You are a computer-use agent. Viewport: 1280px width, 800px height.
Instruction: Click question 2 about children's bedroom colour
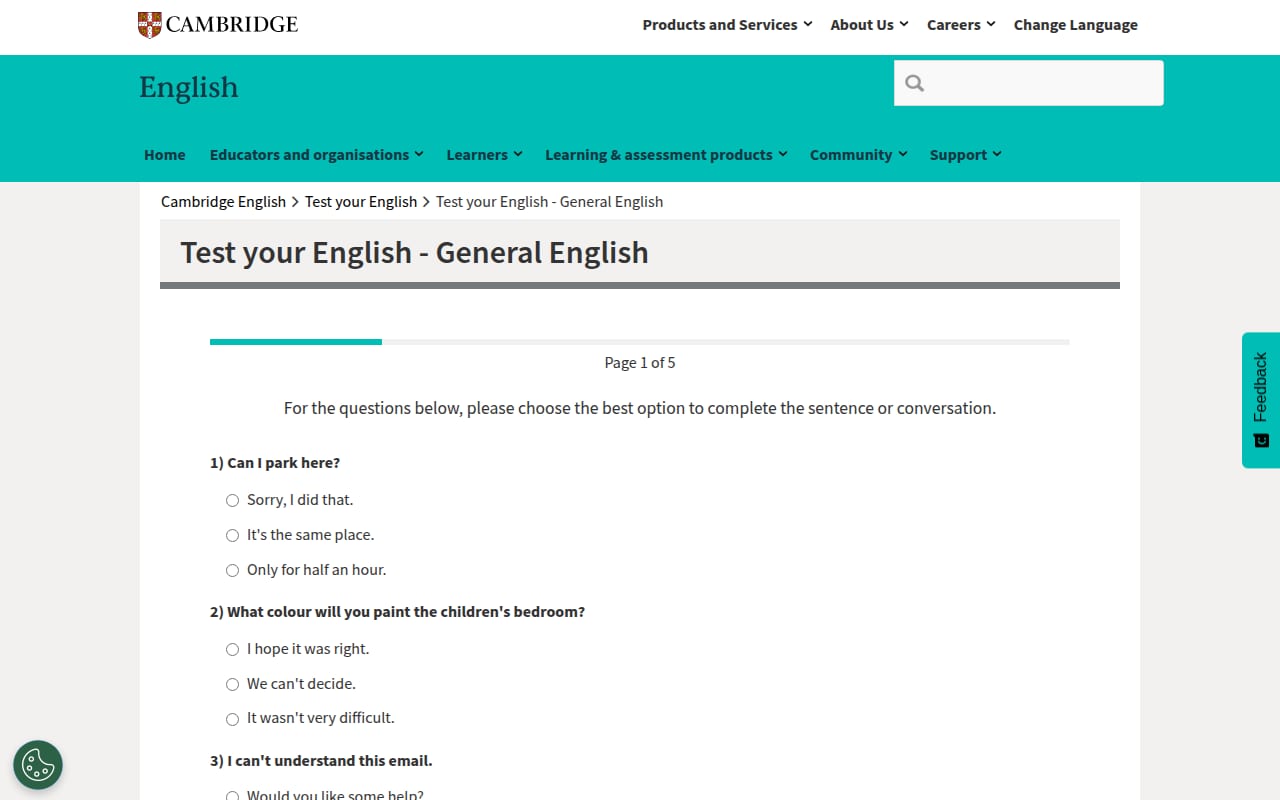pyautogui.click(x=397, y=612)
